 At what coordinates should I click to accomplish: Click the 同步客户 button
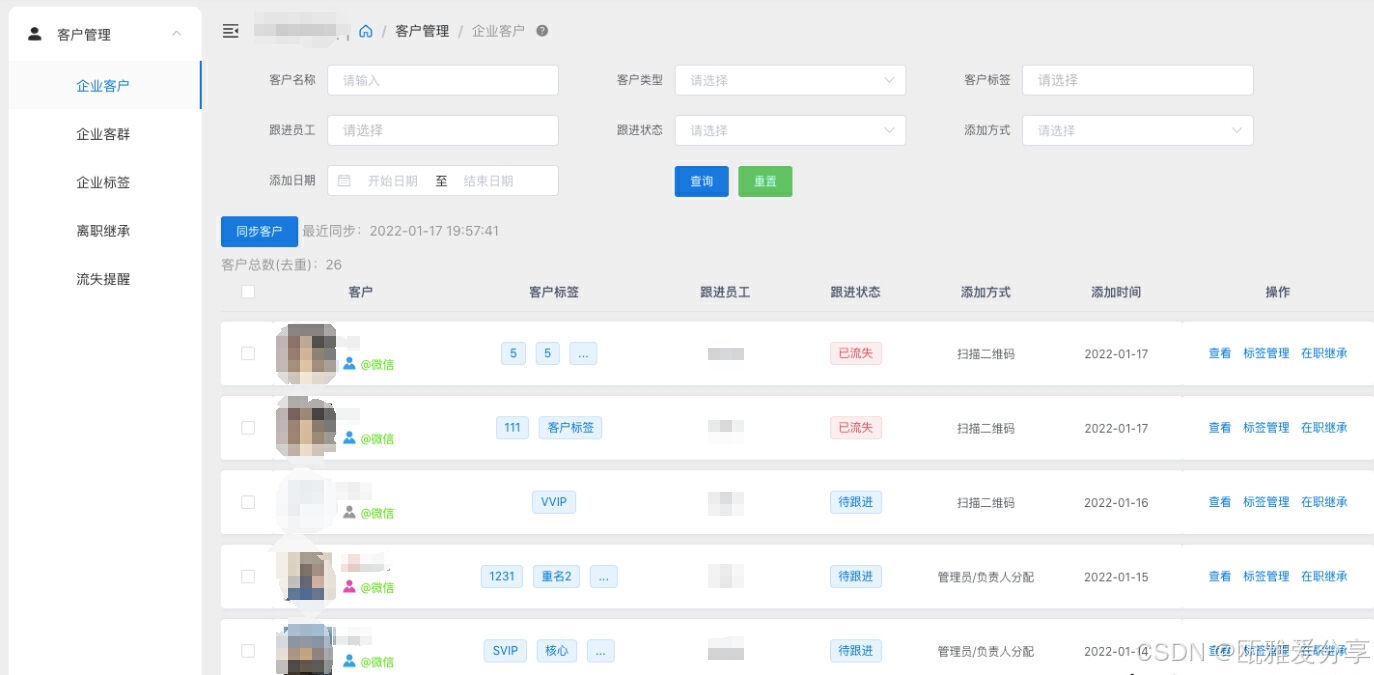(259, 231)
